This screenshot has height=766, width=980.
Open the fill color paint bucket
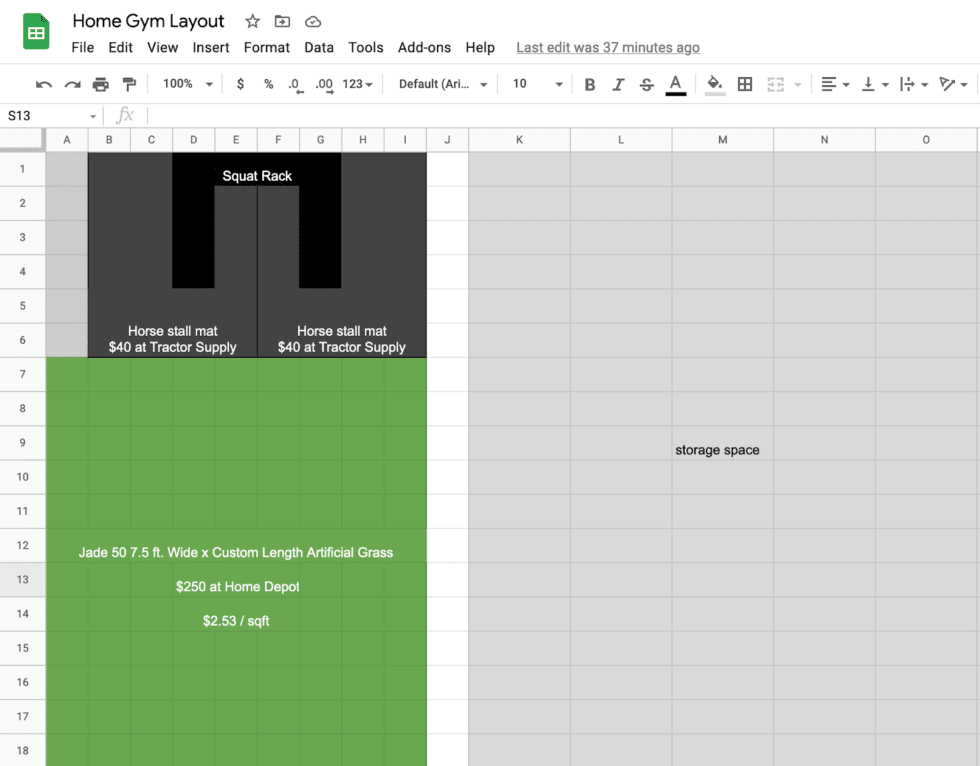tap(714, 85)
